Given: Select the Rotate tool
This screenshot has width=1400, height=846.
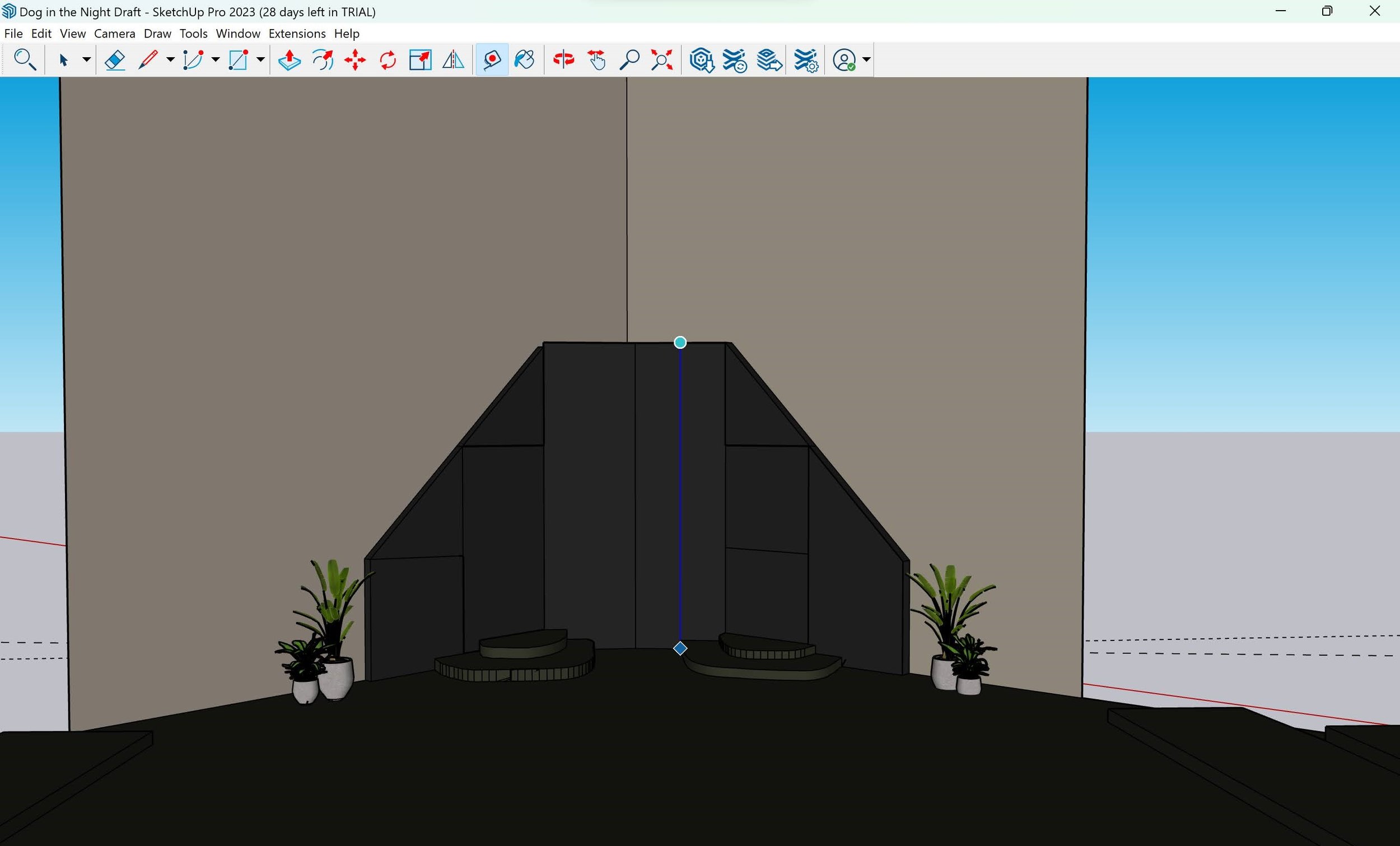Looking at the screenshot, I should pyautogui.click(x=388, y=59).
